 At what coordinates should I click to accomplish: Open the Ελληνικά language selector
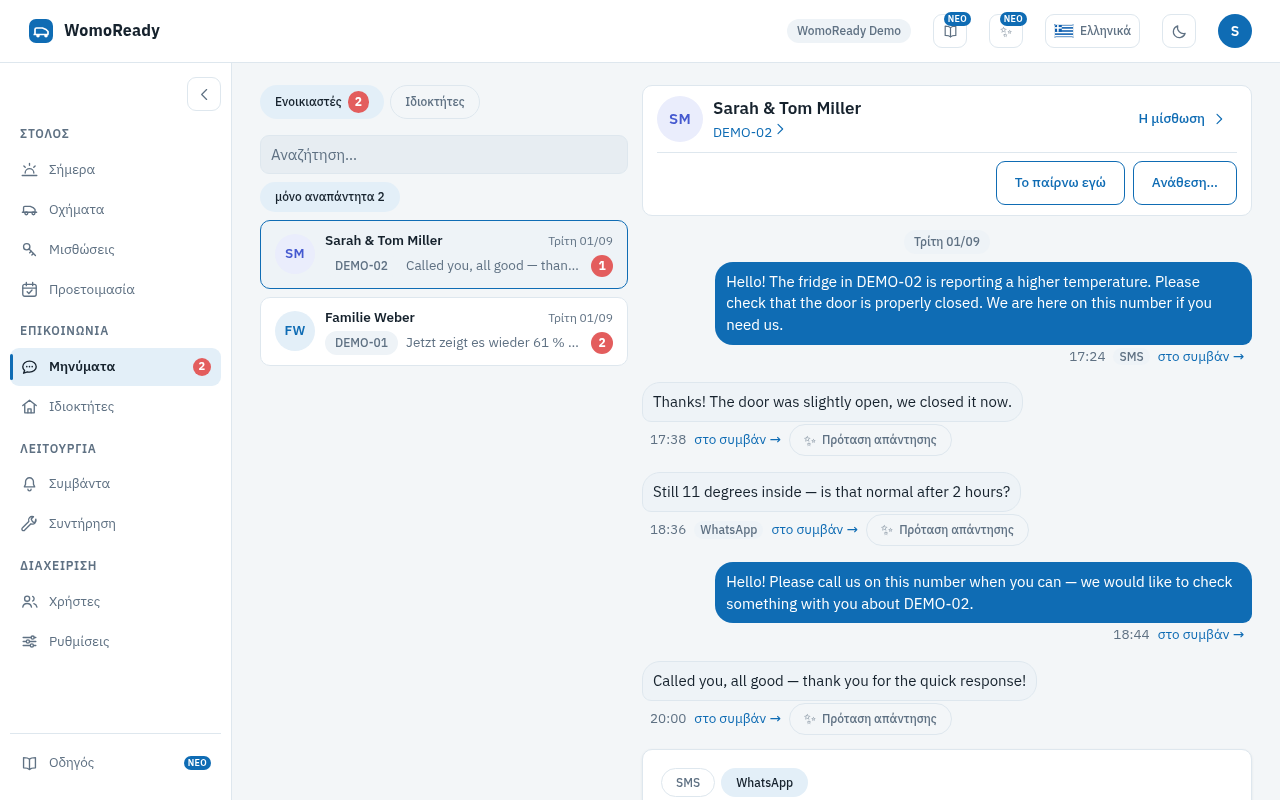pyautogui.click(x=1092, y=31)
